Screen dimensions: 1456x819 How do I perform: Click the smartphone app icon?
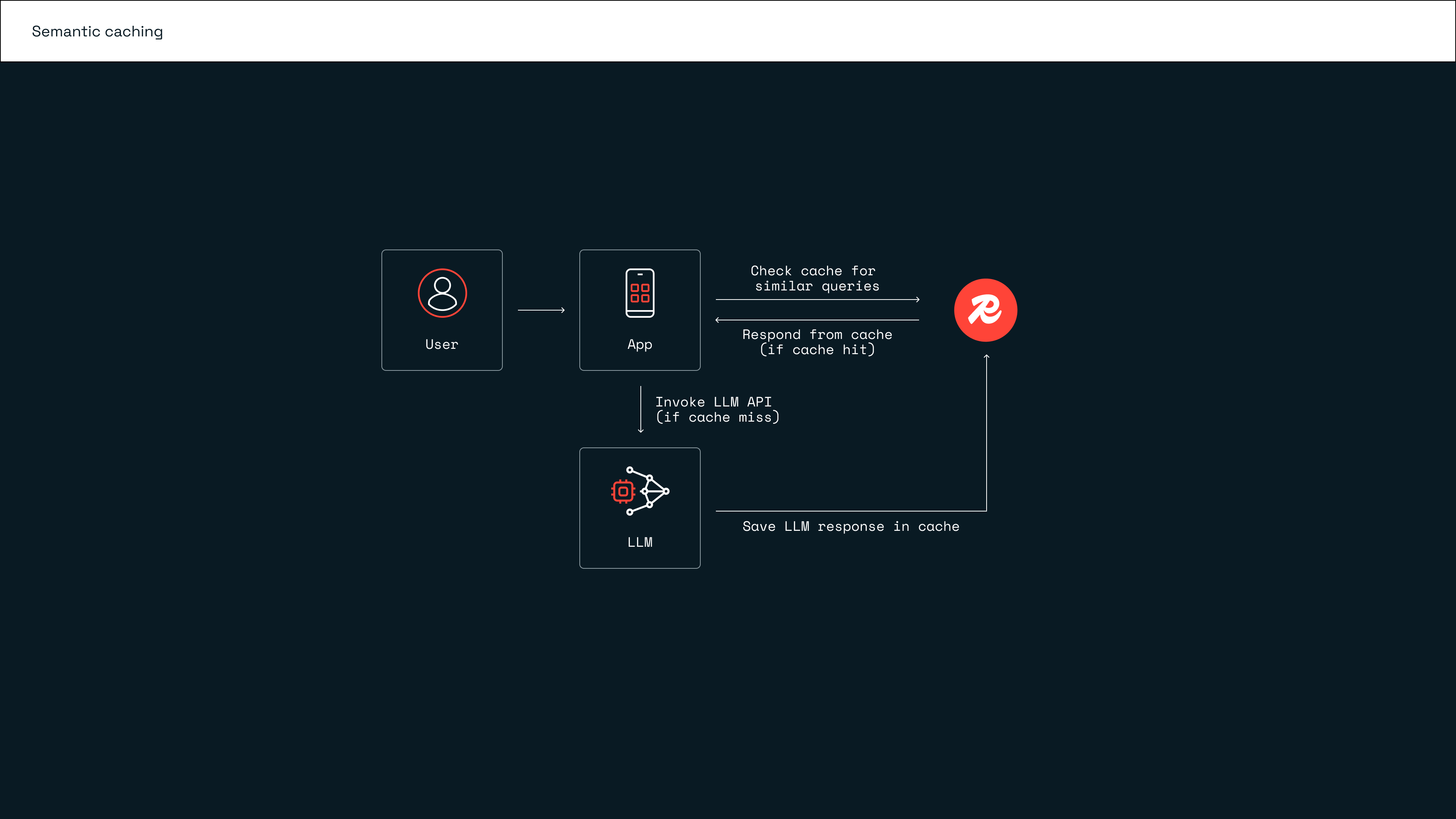click(640, 293)
